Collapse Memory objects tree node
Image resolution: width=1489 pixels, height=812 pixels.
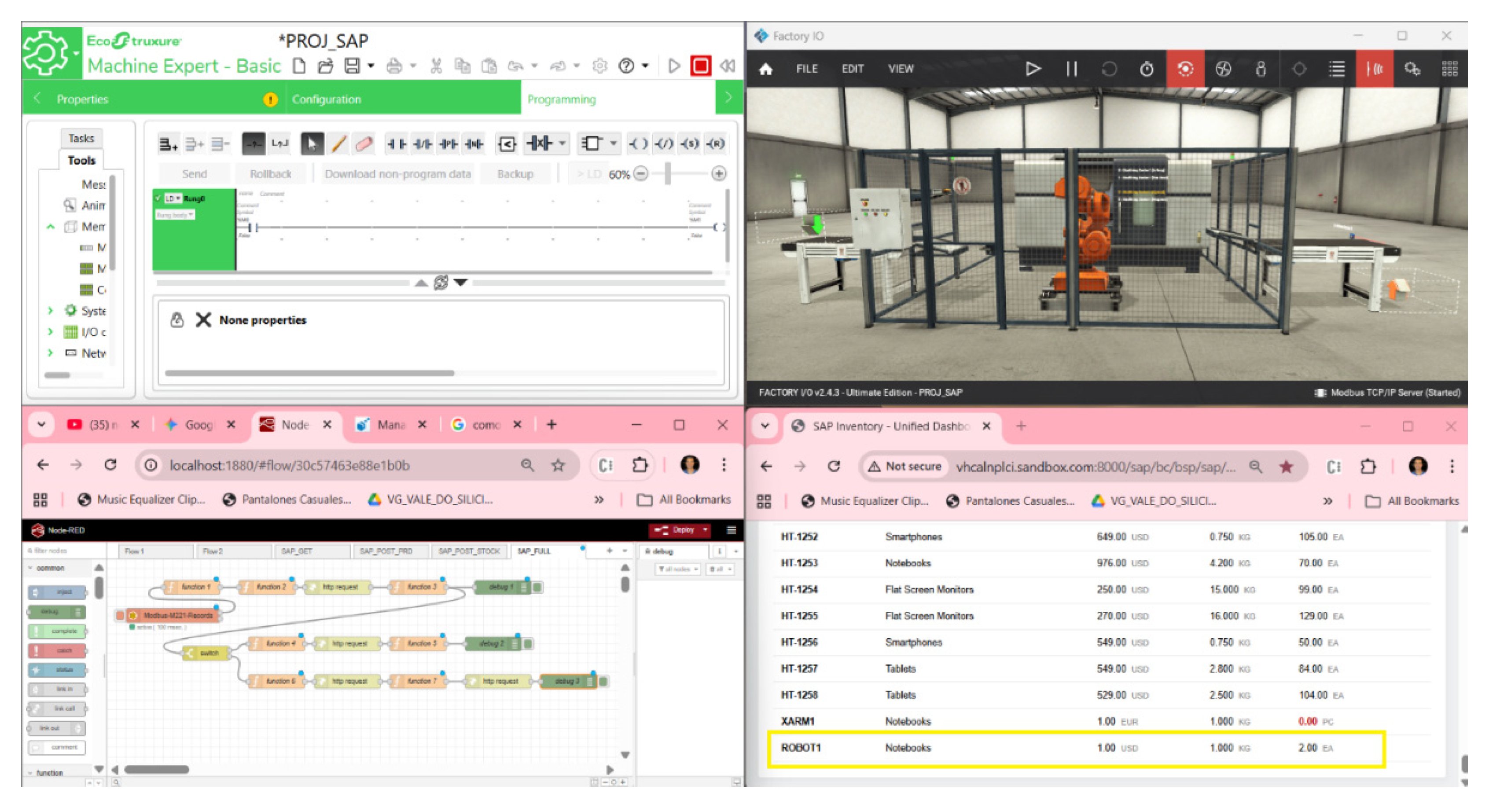pyautogui.click(x=50, y=227)
